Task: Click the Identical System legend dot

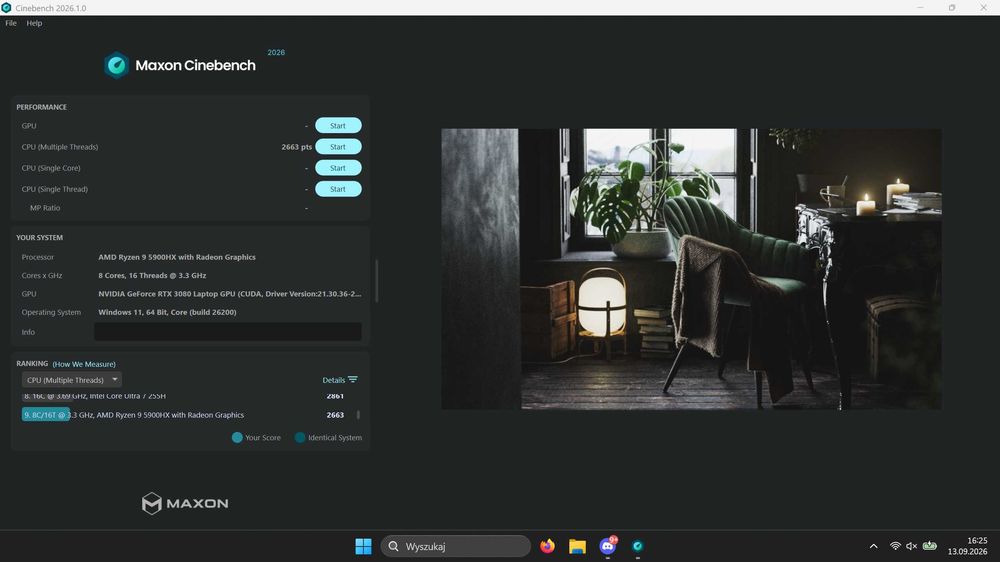Action: 300,438
